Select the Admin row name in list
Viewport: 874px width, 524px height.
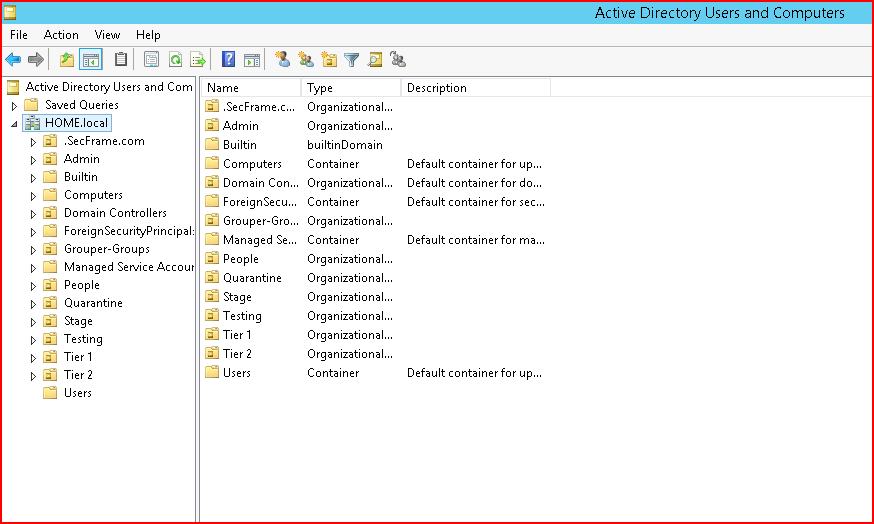tap(241, 125)
